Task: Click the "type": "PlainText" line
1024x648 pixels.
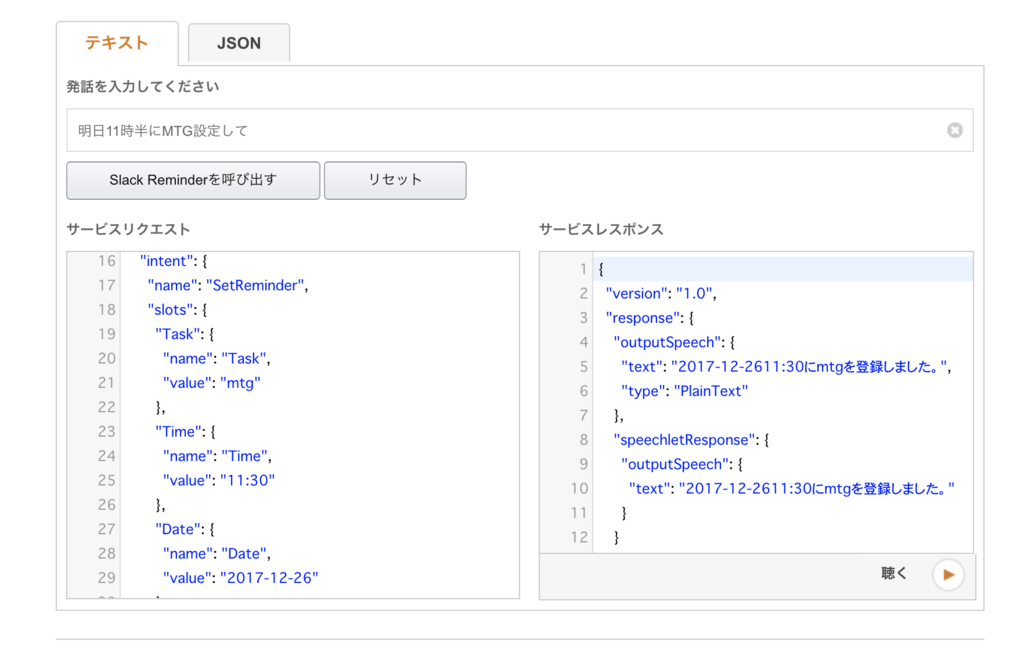Action: (x=684, y=391)
